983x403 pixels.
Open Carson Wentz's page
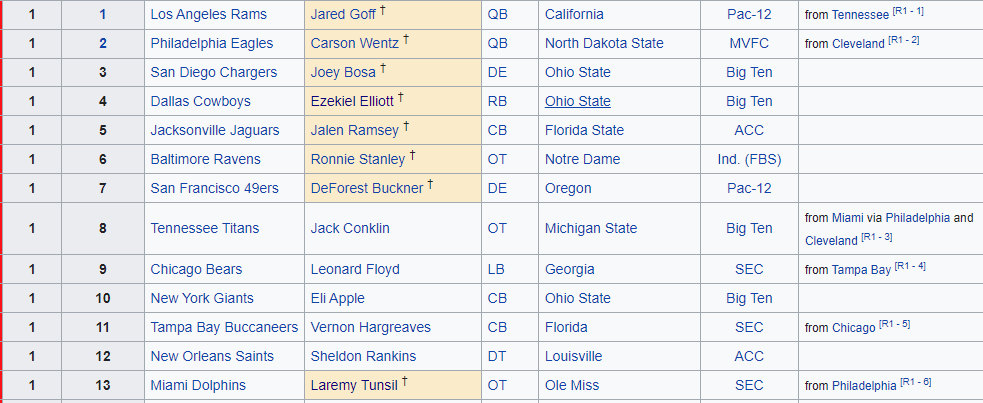click(x=354, y=43)
